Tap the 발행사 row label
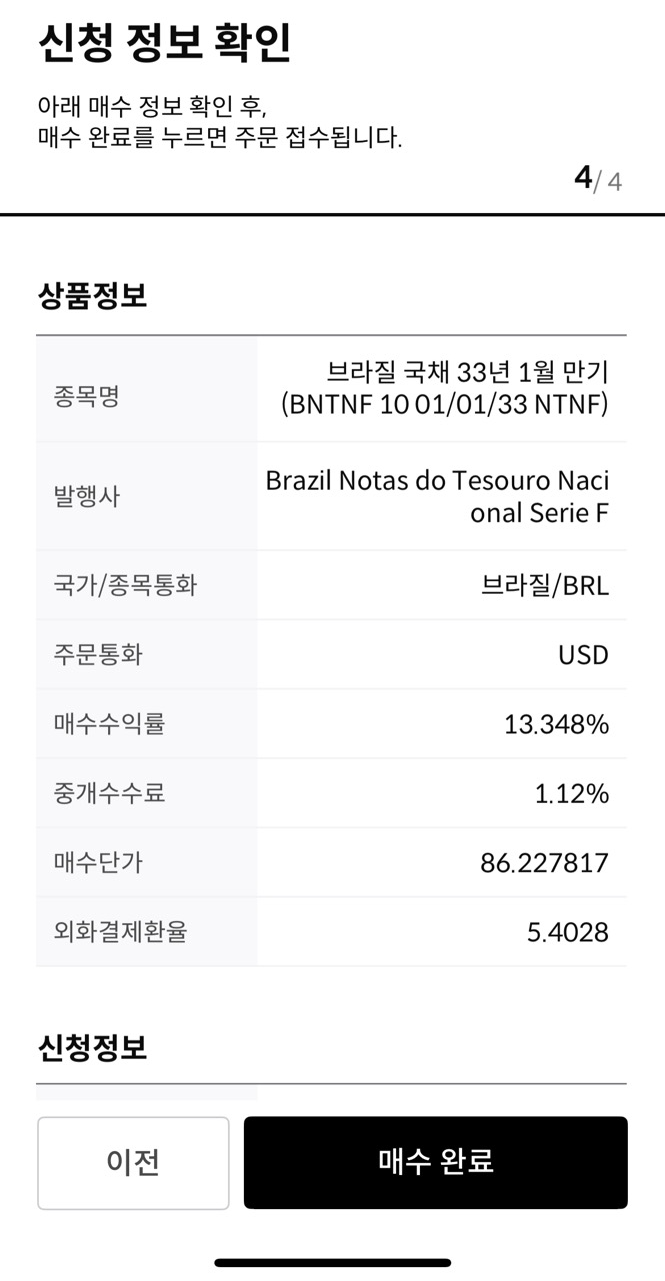The height and width of the screenshot is (1281, 665). tap(86, 496)
